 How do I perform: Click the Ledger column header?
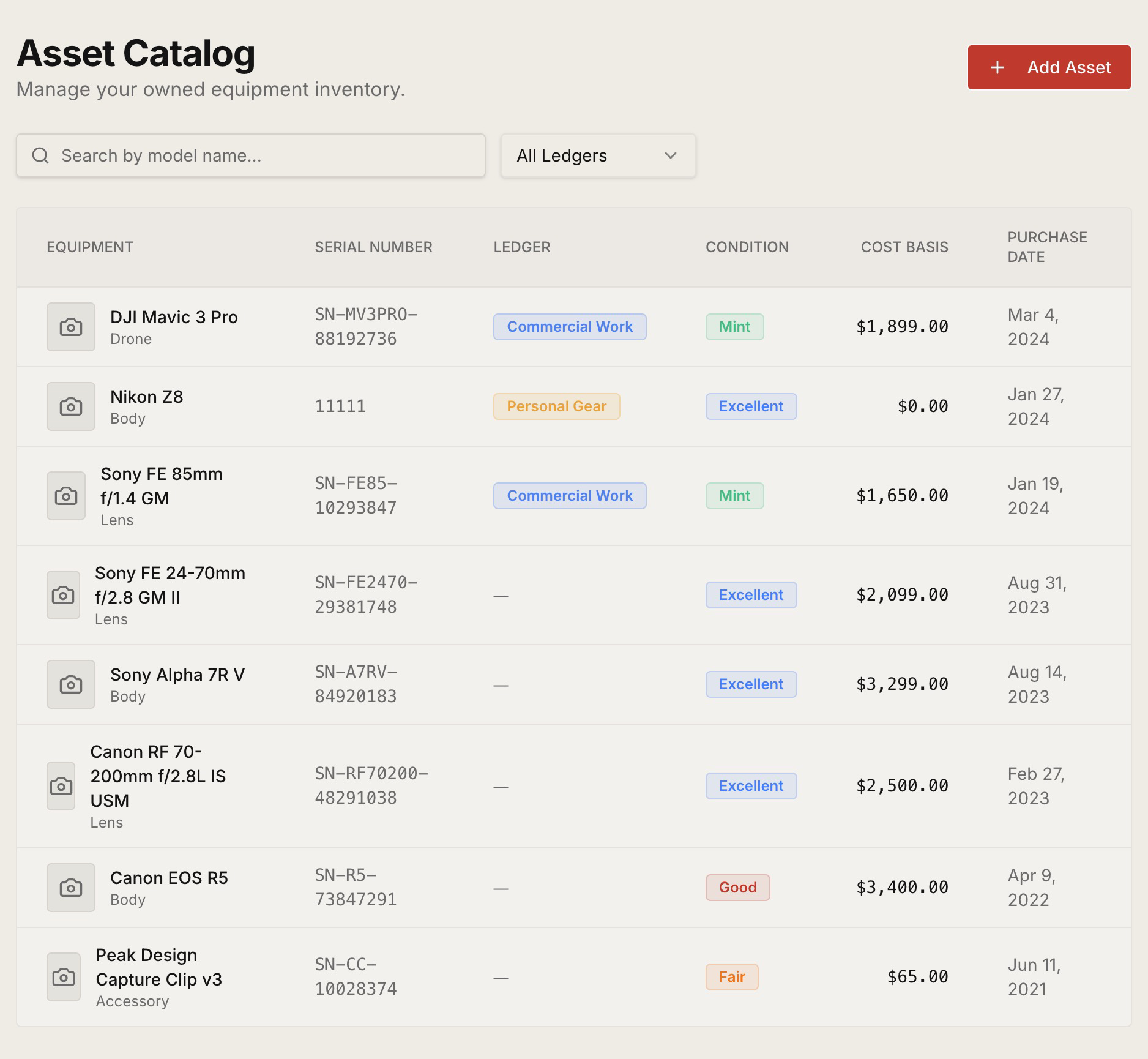522,247
